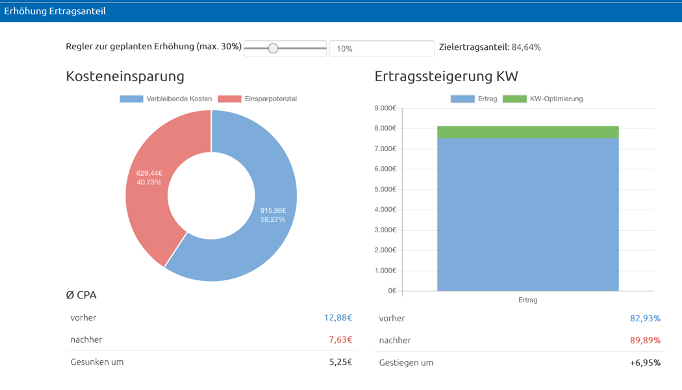Click the Zielertragsanteil 84,64% text
The image size is (682, 390).
[x=490, y=47]
